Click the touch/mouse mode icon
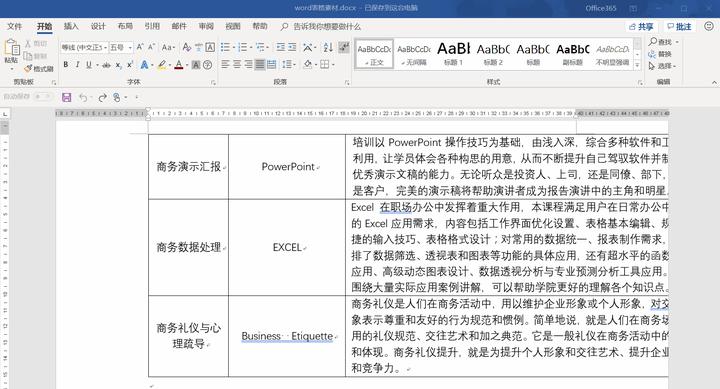The image size is (720, 389). click(x=117, y=97)
